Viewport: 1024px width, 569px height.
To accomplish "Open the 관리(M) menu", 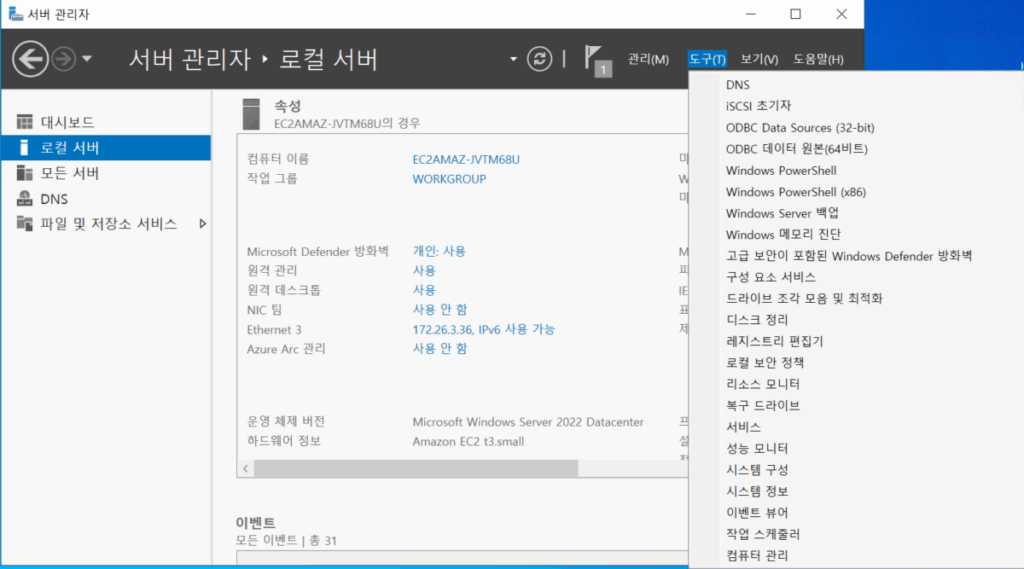I will pos(648,59).
